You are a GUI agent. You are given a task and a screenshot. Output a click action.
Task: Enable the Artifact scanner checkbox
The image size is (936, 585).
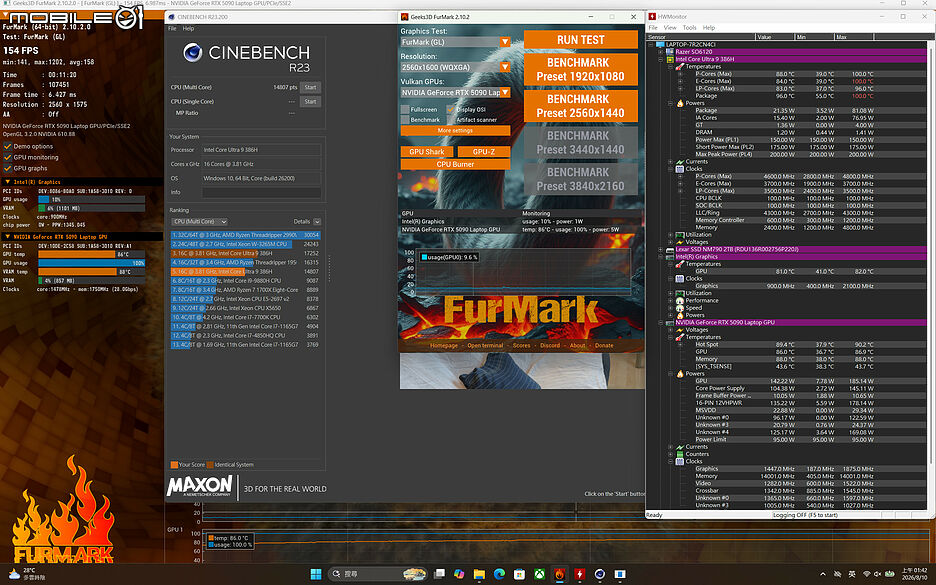(x=451, y=120)
